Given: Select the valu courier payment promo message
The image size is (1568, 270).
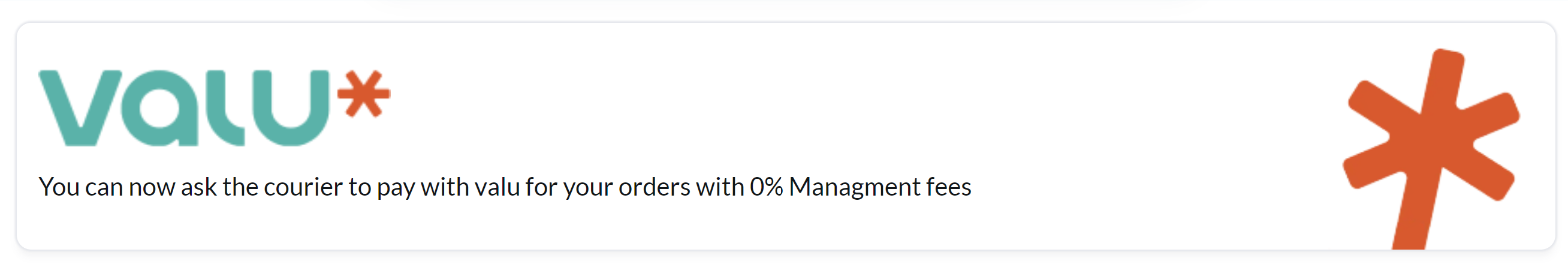Looking at the screenshot, I should click(505, 187).
